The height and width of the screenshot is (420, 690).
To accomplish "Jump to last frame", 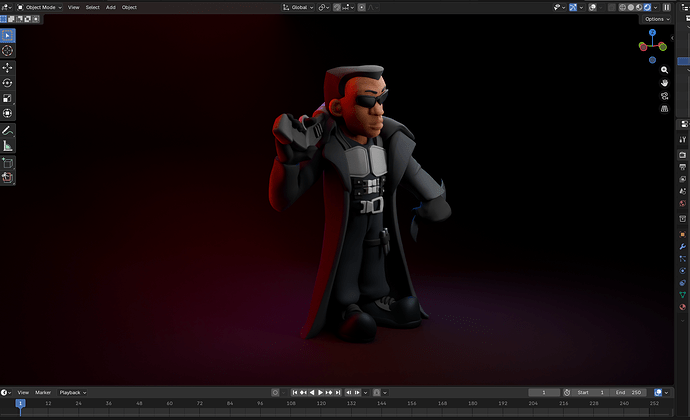I will (338, 392).
